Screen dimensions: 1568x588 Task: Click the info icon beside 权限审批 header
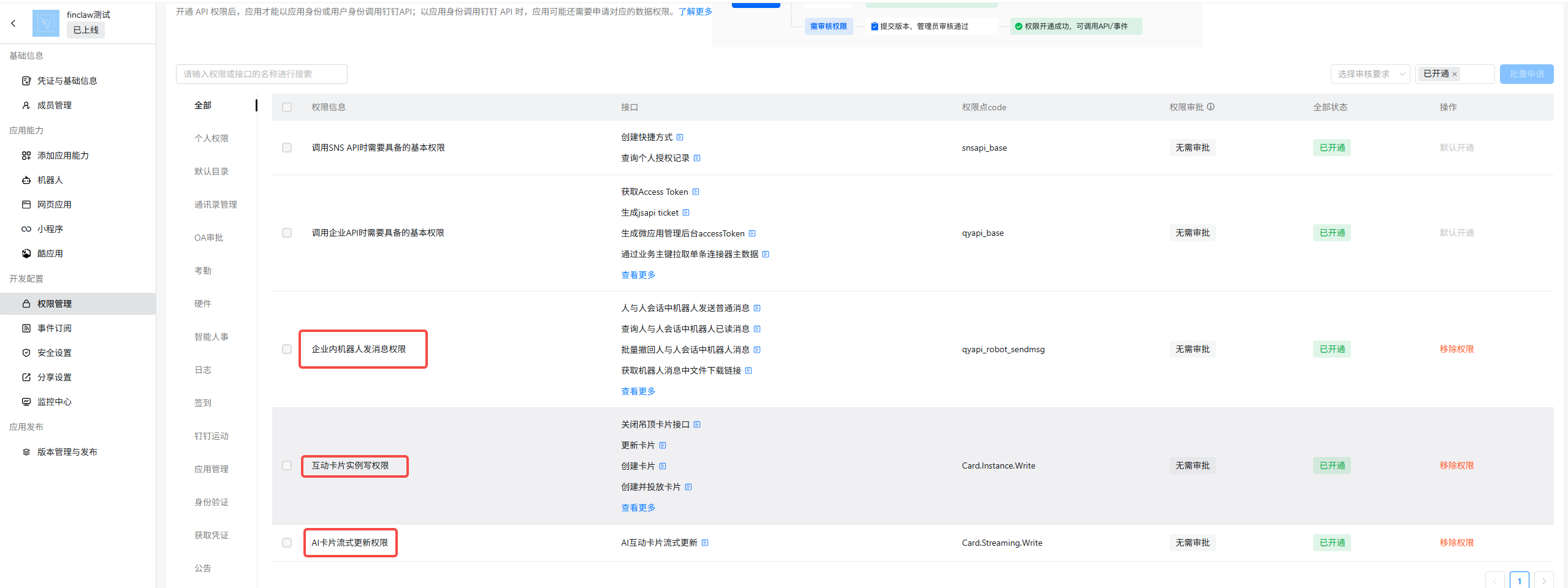[1211, 107]
